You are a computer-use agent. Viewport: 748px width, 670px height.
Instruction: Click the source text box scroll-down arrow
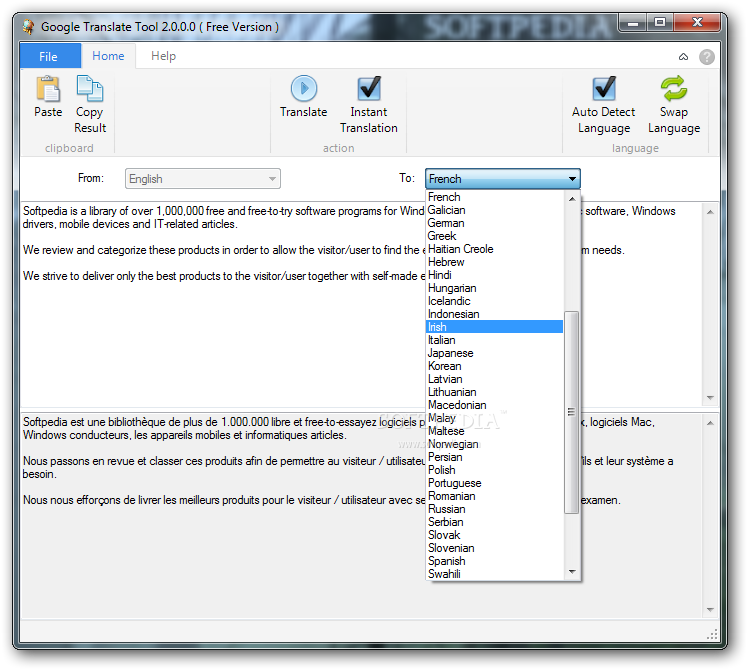pyautogui.click(x=710, y=398)
